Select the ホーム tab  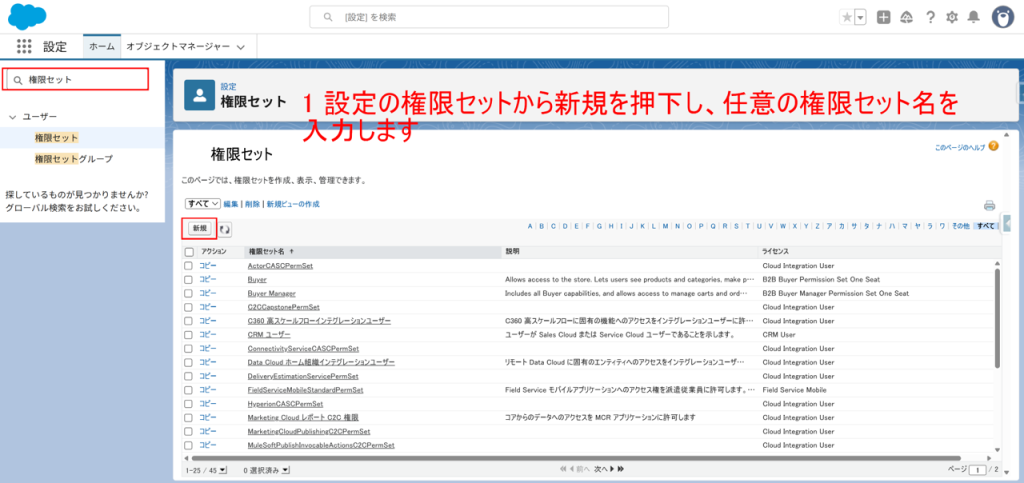tap(101, 47)
